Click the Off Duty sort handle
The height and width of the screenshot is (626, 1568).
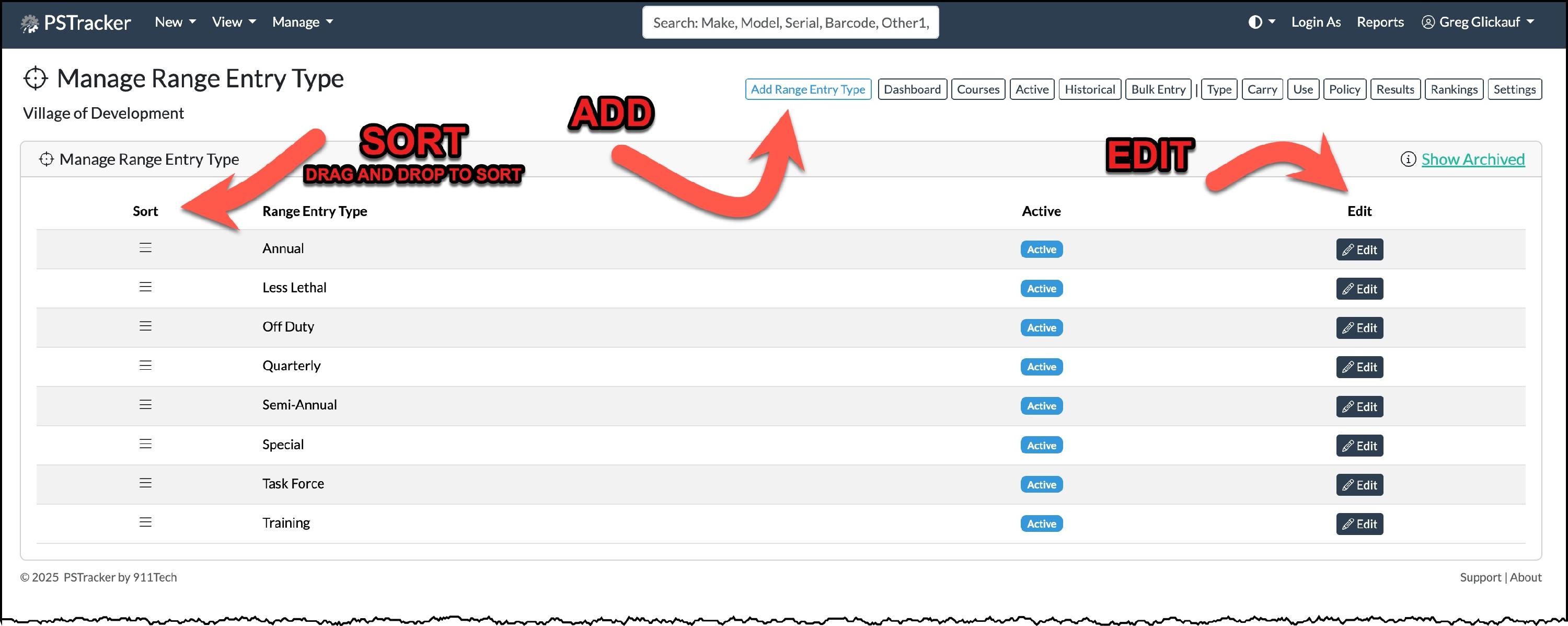pos(145,326)
